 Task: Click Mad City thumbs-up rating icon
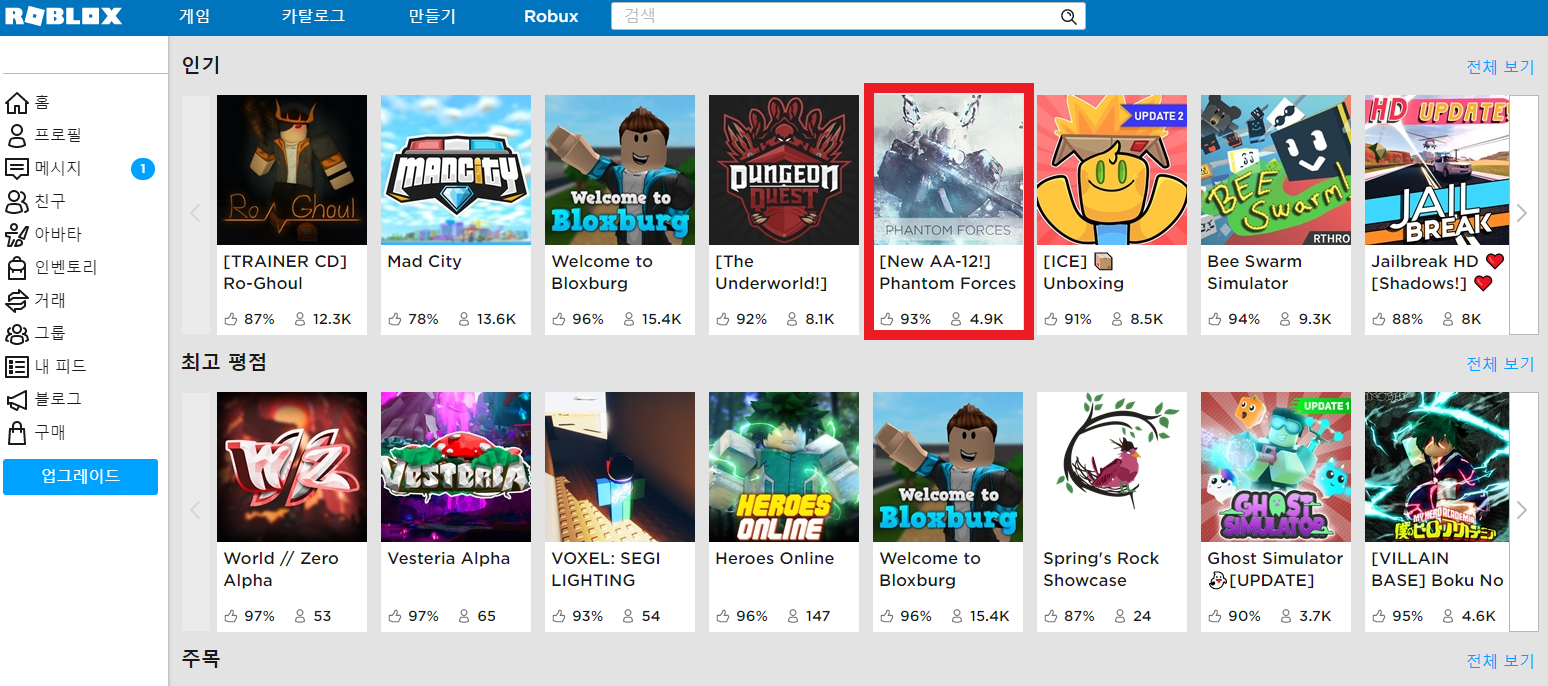pos(394,319)
